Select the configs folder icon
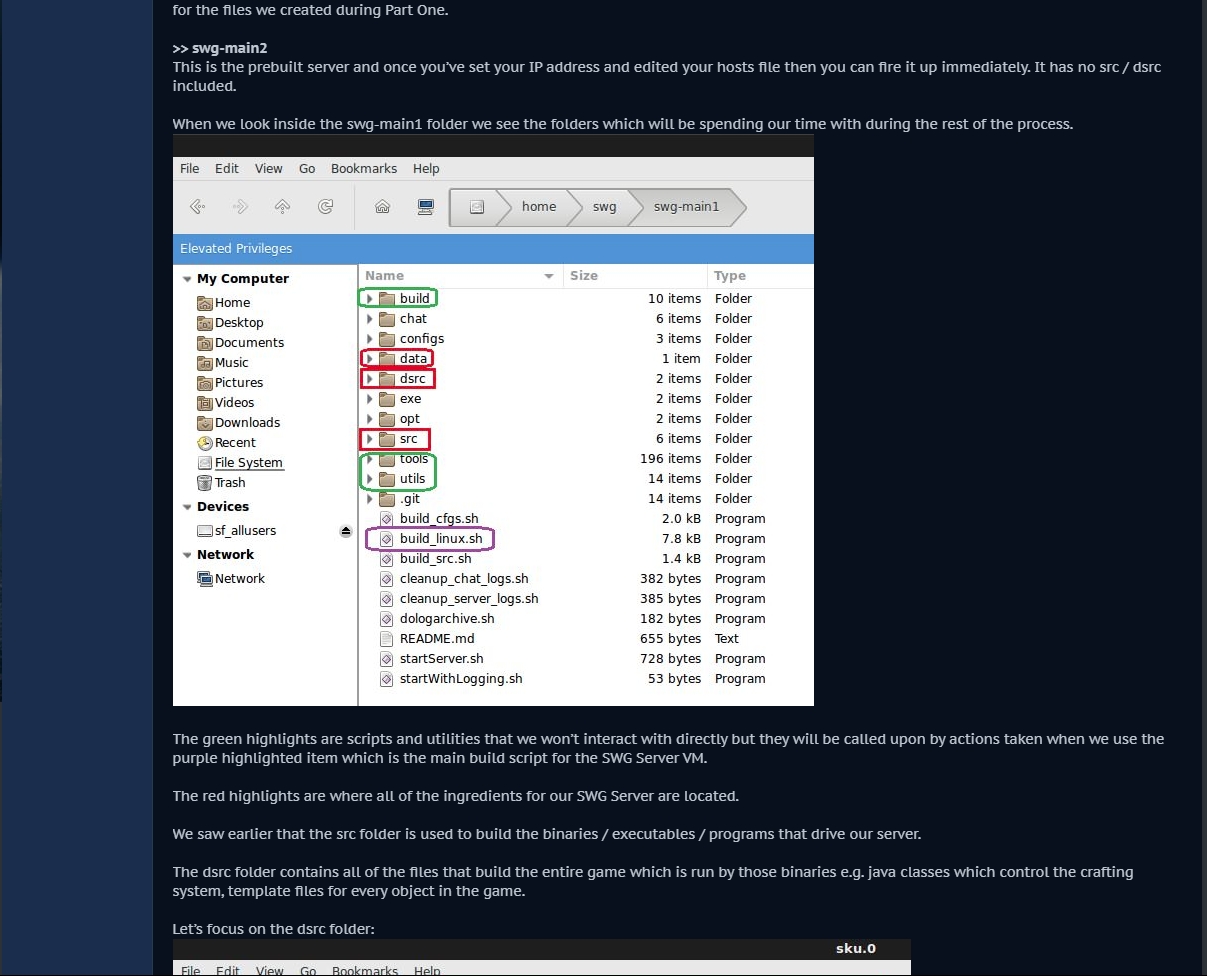This screenshot has height=976, width=1207. [387, 339]
